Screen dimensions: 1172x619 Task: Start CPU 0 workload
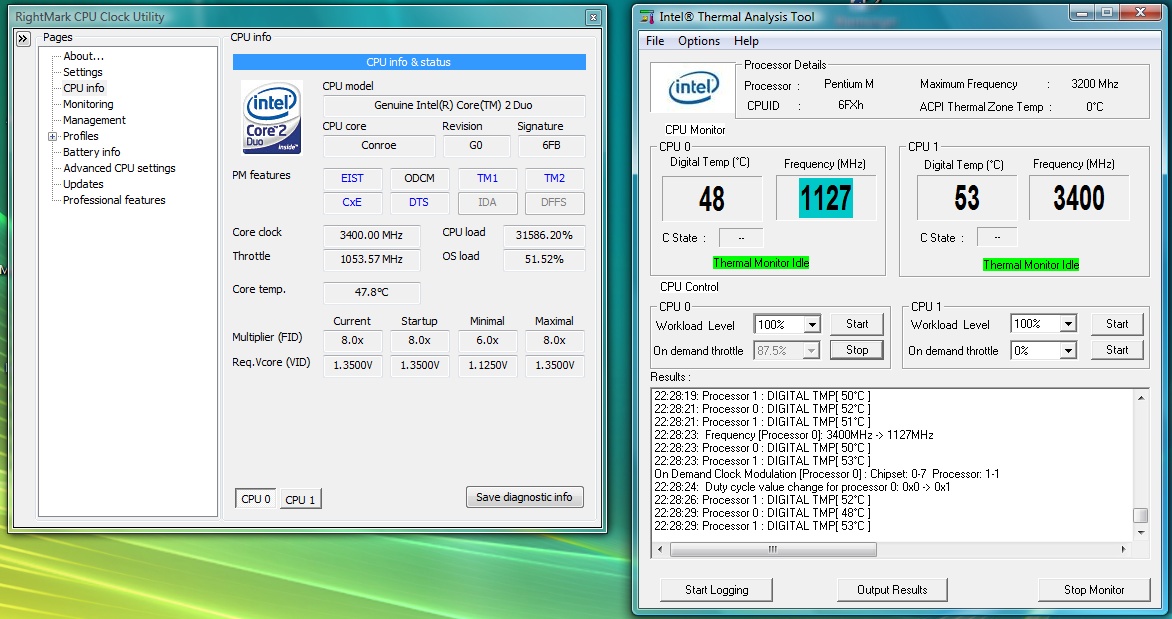[x=857, y=324]
